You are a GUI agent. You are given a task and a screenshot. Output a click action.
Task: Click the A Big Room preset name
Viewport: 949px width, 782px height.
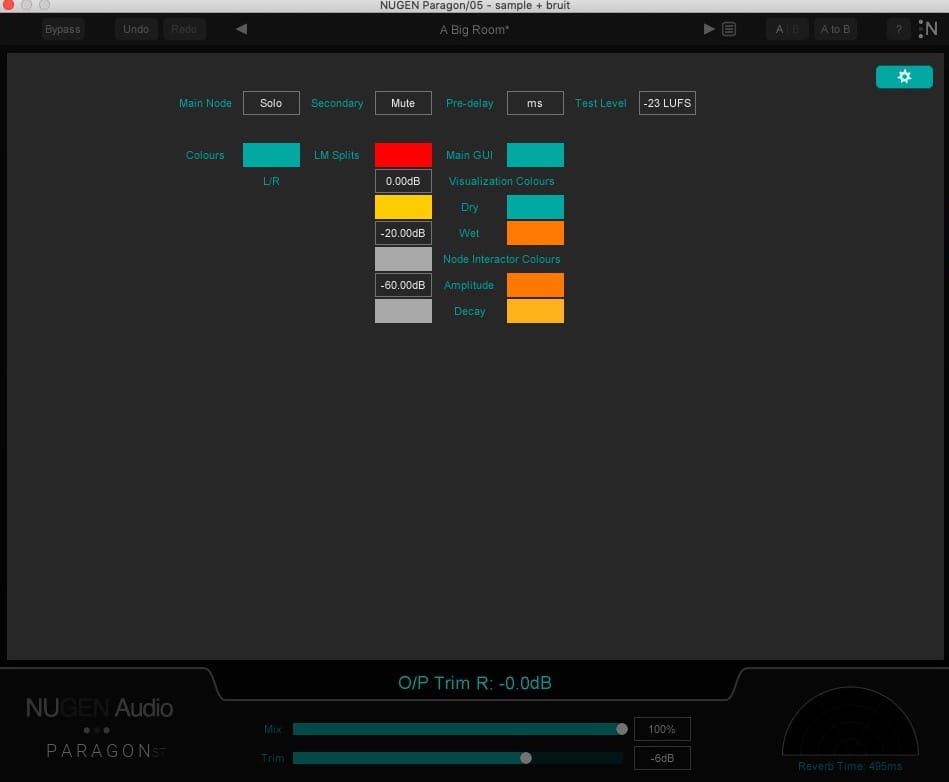(x=474, y=30)
